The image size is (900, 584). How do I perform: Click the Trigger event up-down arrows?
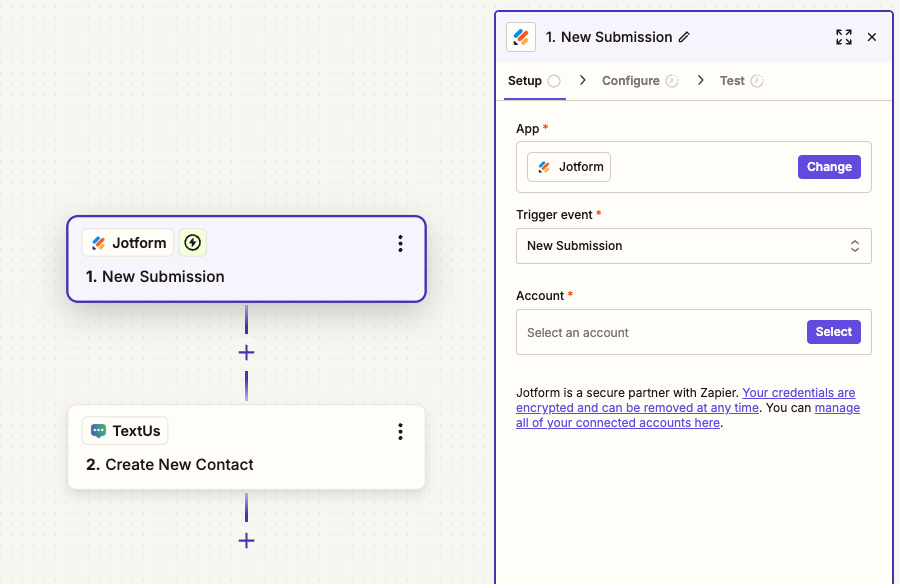[x=854, y=246]
